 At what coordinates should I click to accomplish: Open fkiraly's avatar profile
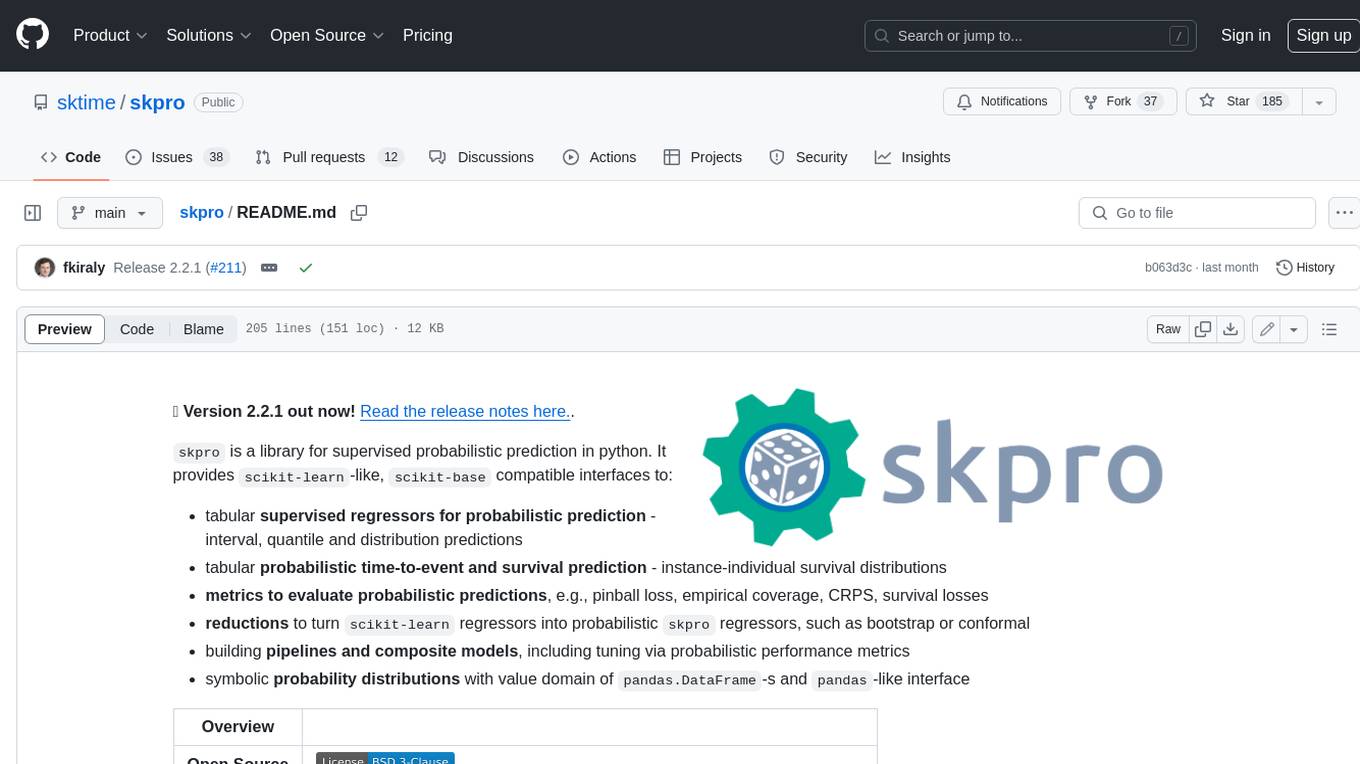pyautogui.click(x=45, y=268)
